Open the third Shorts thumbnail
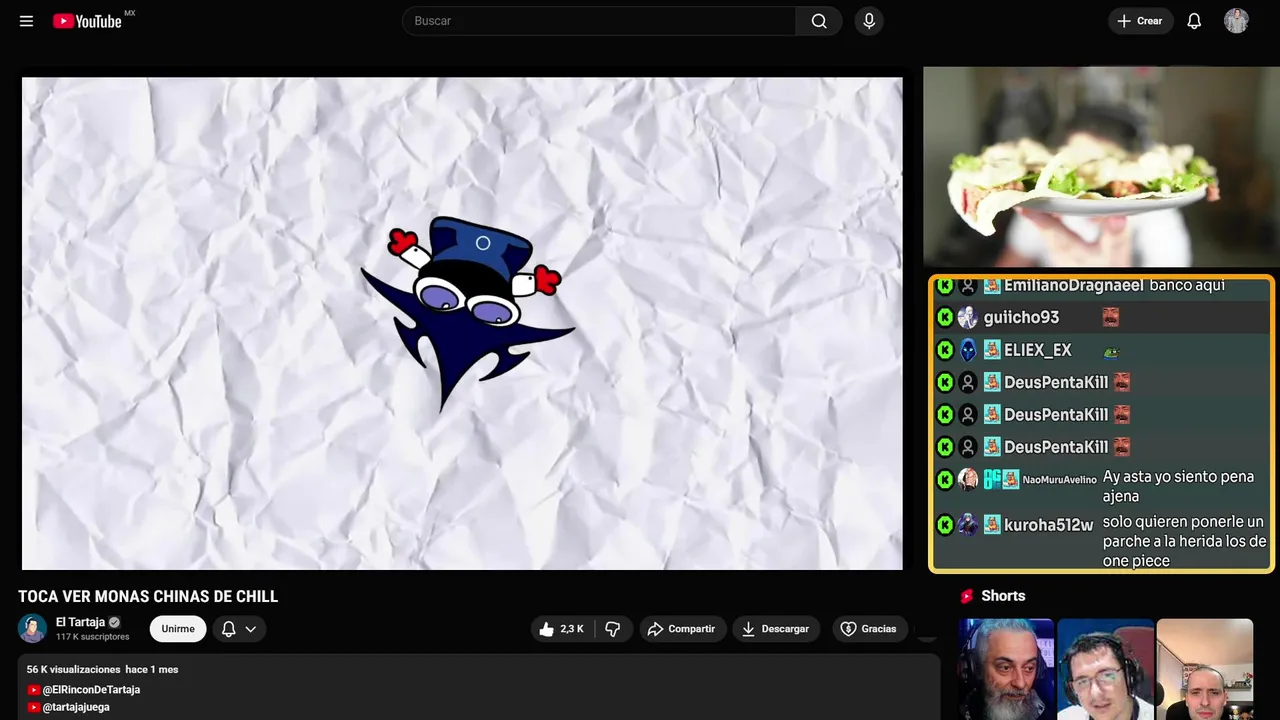The height and width of the screenshot is (720, 1280). (1204, 669)
